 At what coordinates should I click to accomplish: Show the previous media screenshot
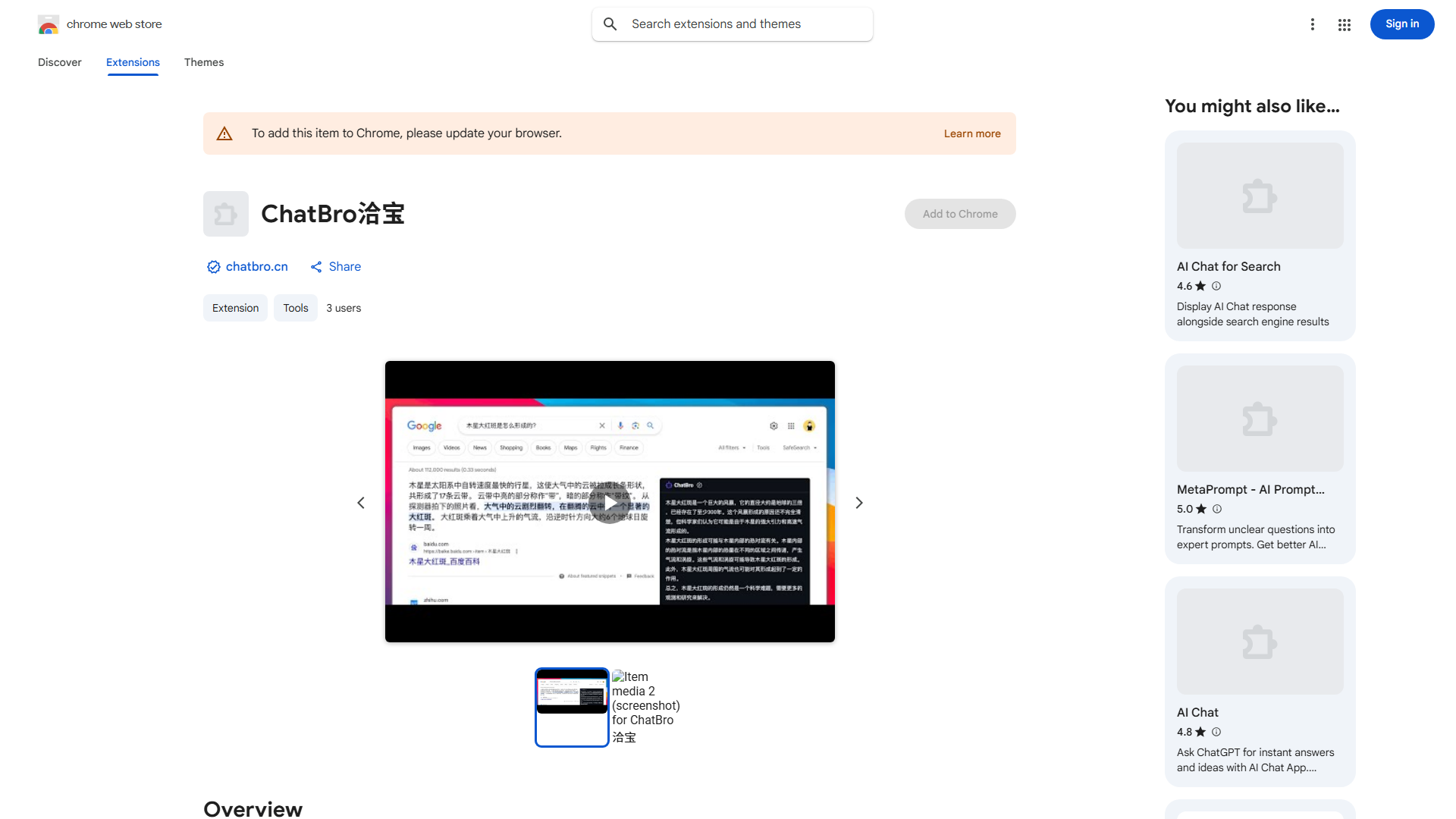click(x=361, y=502)
